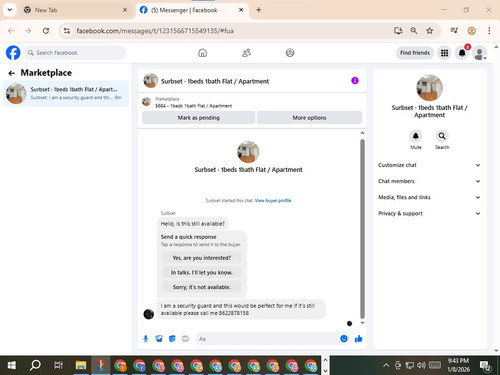Reload the Messenger page
Screen dimensions: 500x375
46,31
